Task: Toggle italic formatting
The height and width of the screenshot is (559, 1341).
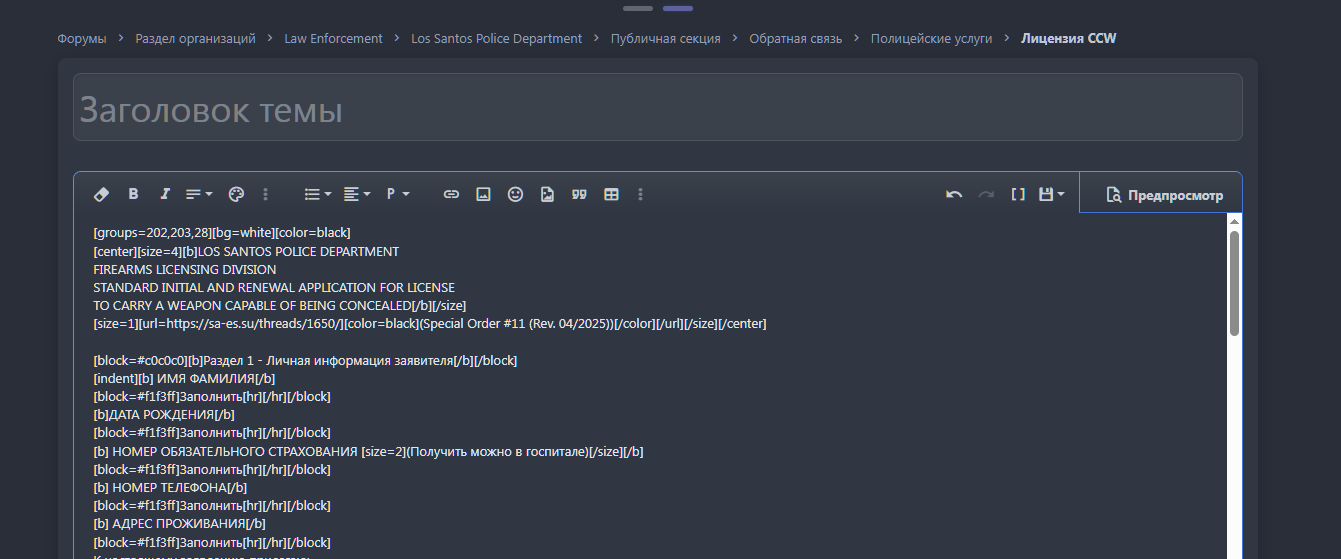Action: 165,194
